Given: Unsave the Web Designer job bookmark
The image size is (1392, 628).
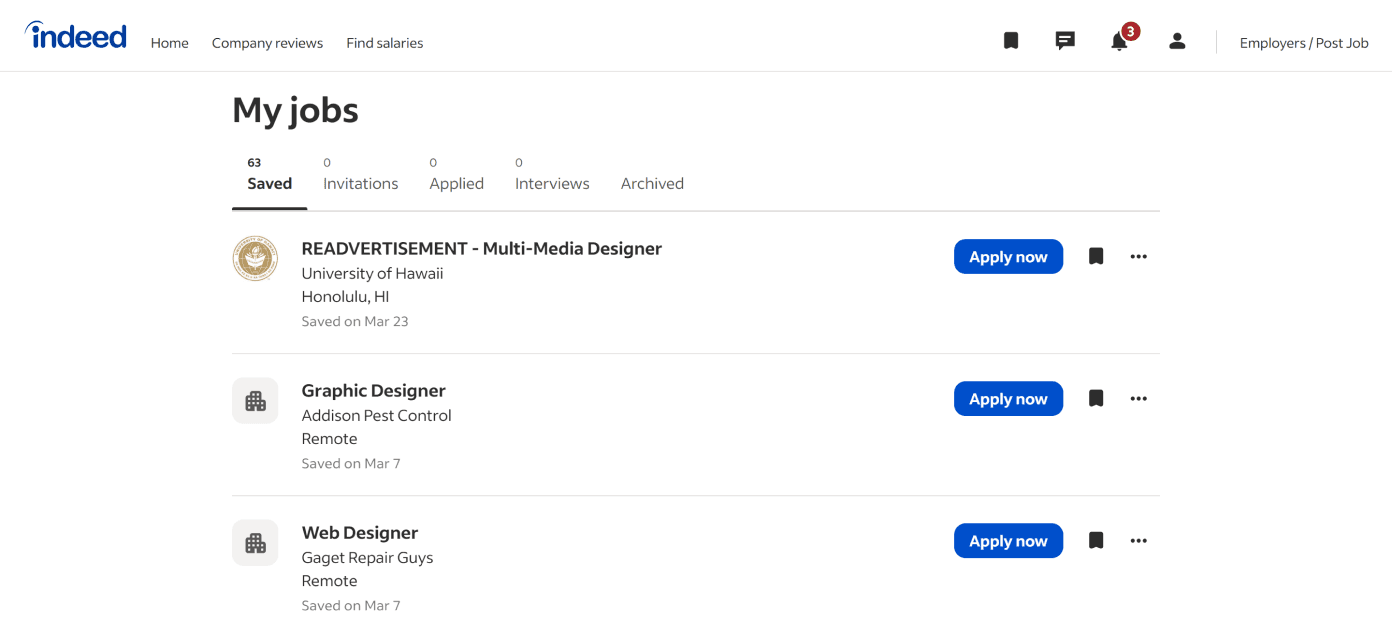Looking at the screenshot, I should click(1096, 540).
